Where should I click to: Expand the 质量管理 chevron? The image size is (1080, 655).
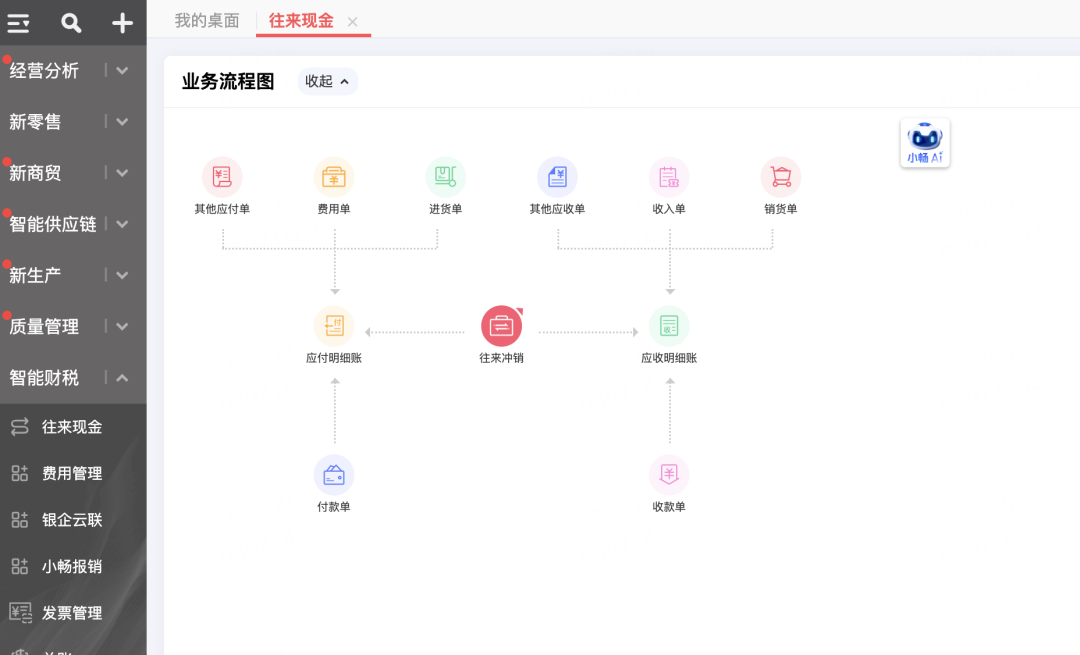(122, 326)
